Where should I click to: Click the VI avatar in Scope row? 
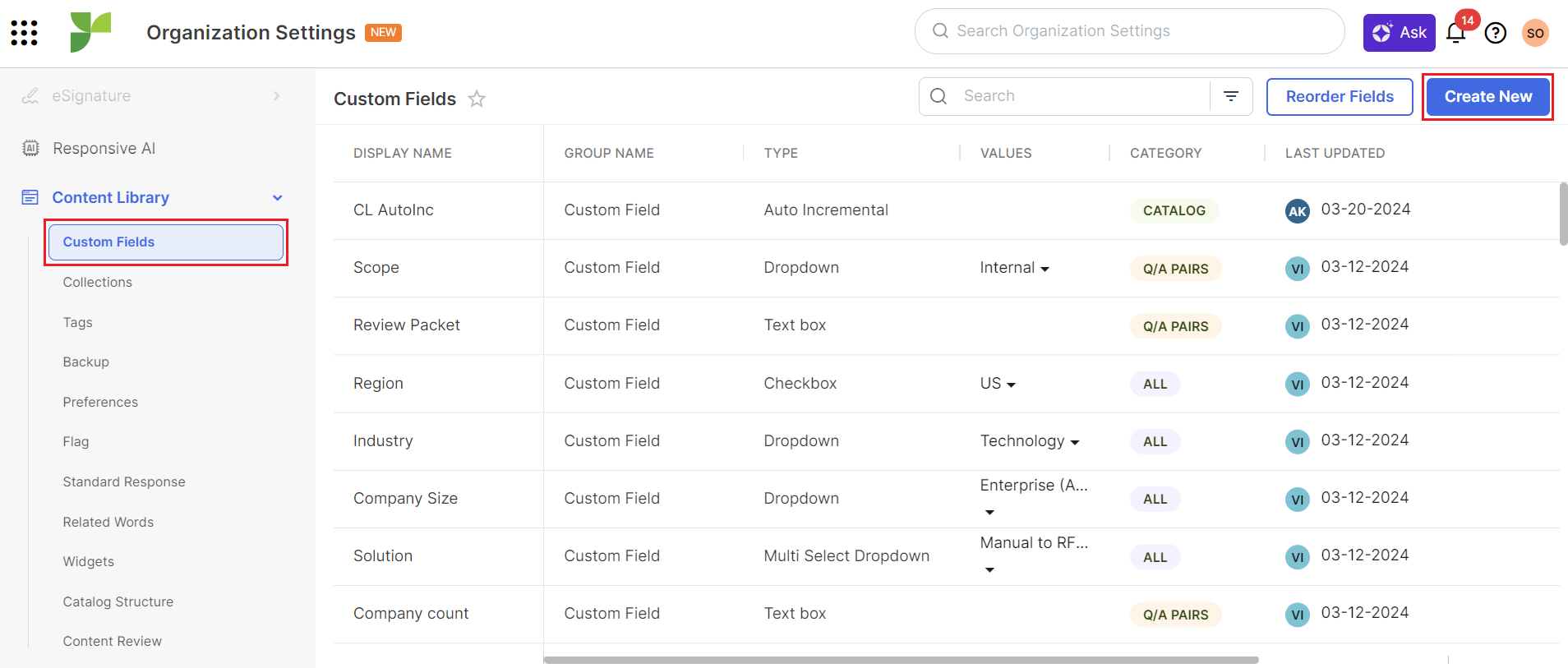pos(1298,269)
